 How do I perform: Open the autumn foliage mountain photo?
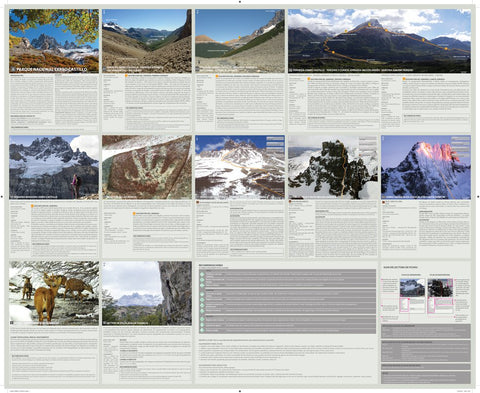coord(54,41)
